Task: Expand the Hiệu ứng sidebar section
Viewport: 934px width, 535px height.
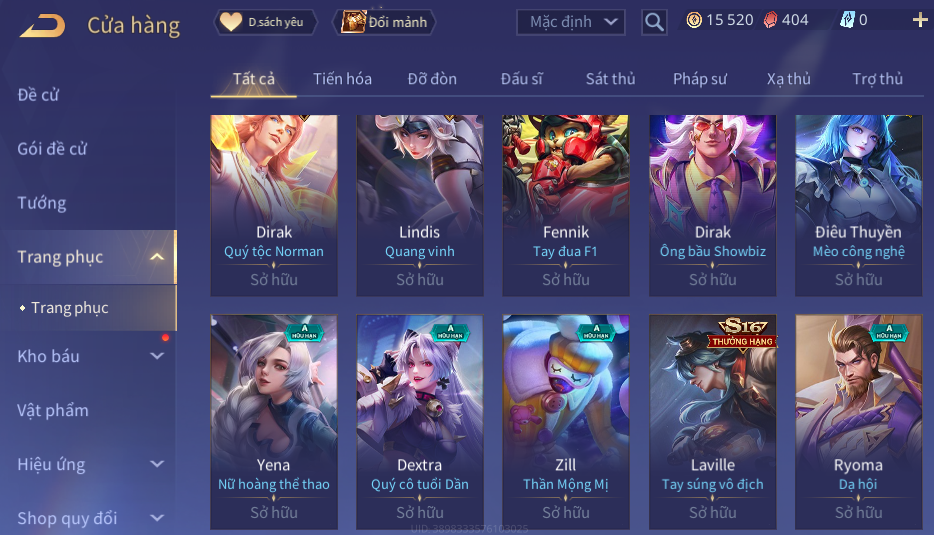Action: pos(157,464)
